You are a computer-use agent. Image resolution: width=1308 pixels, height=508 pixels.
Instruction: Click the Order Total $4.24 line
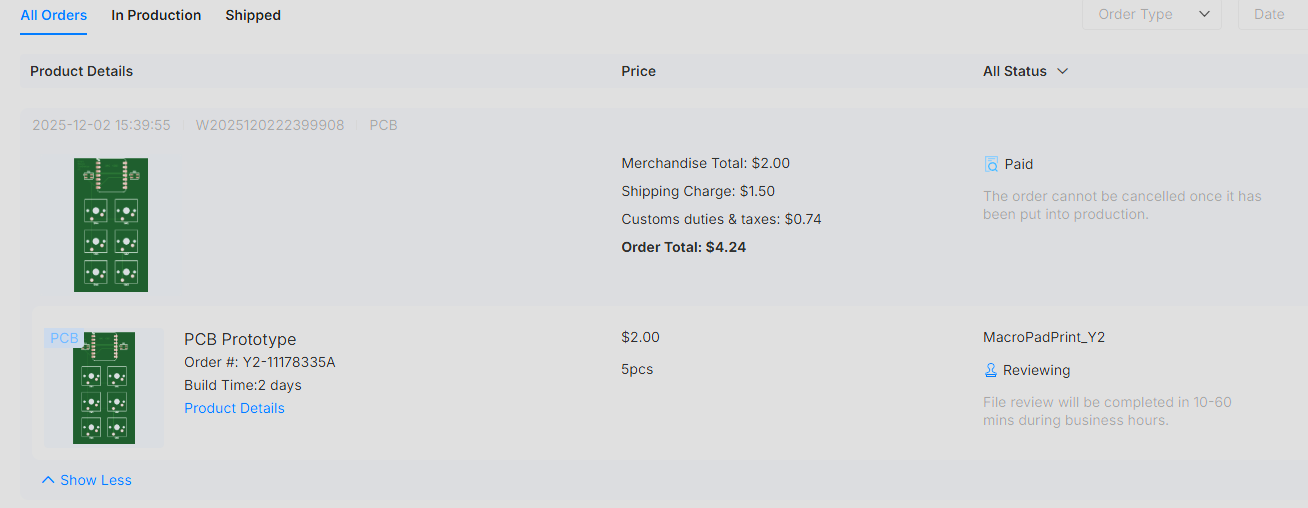[x=684, y=247]
